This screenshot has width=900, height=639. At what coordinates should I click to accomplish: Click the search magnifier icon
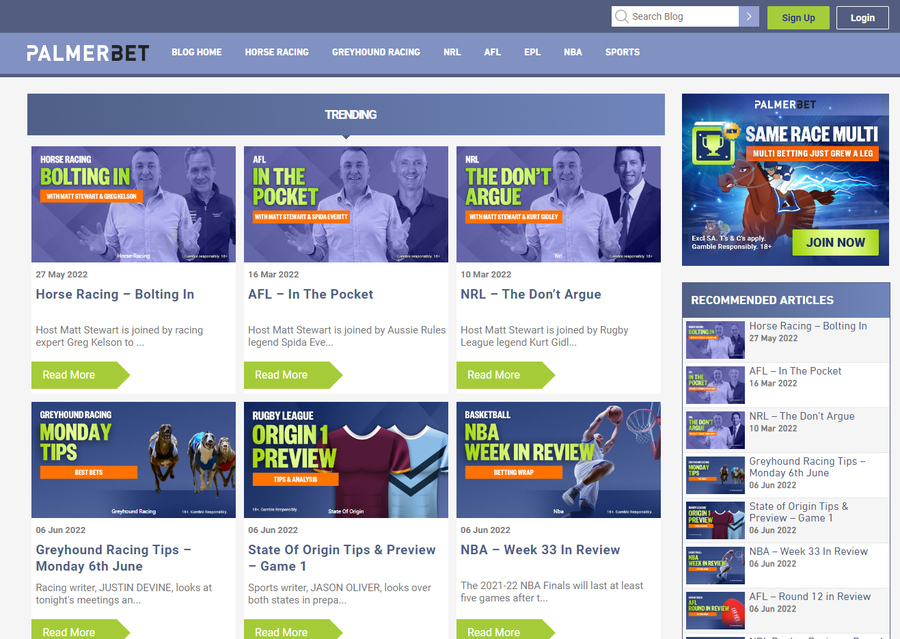click(x=621, y=17)
